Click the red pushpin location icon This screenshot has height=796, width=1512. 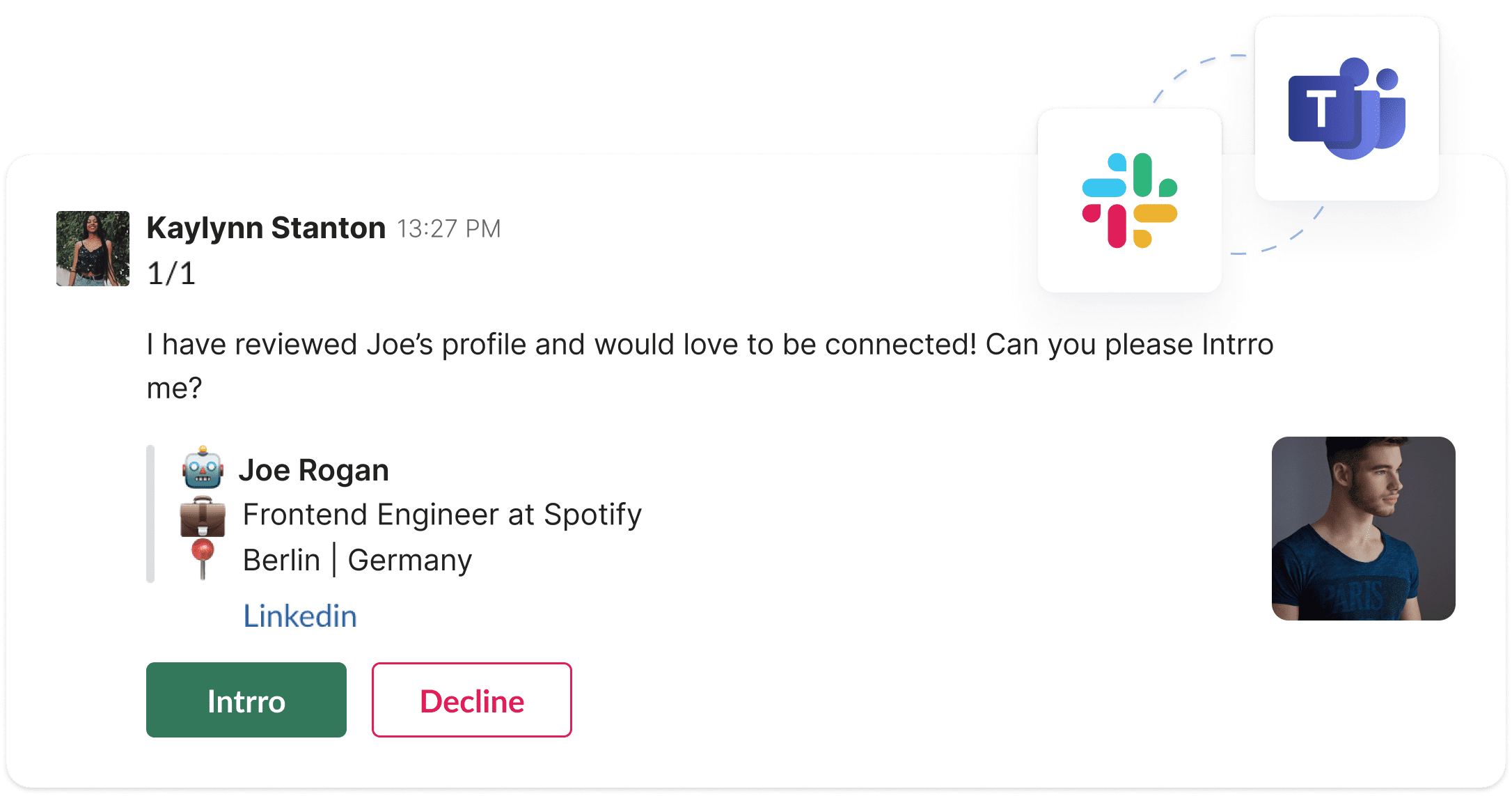(x=203, y=559)
